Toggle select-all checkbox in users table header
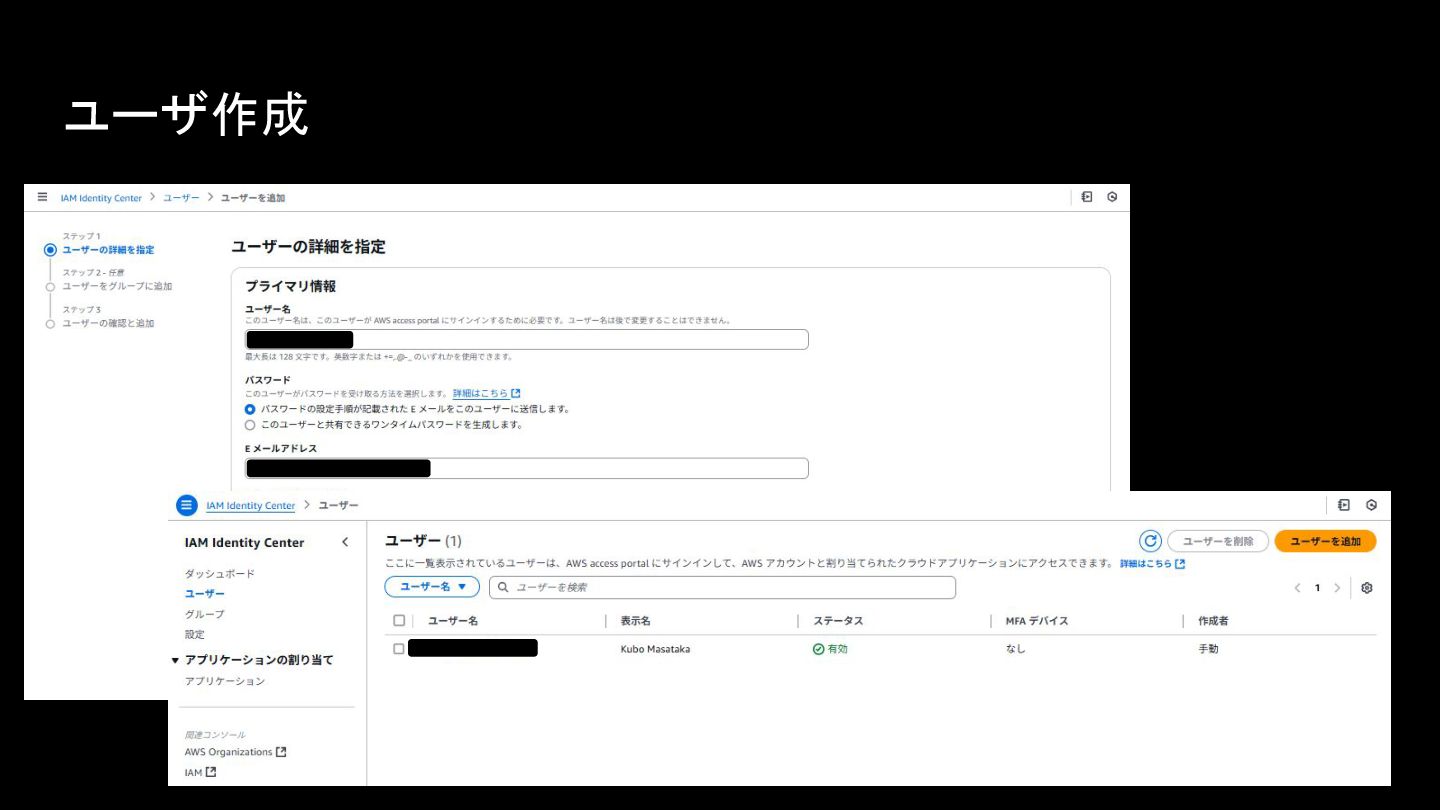The image size is (1440, 810). pos(399,621)
